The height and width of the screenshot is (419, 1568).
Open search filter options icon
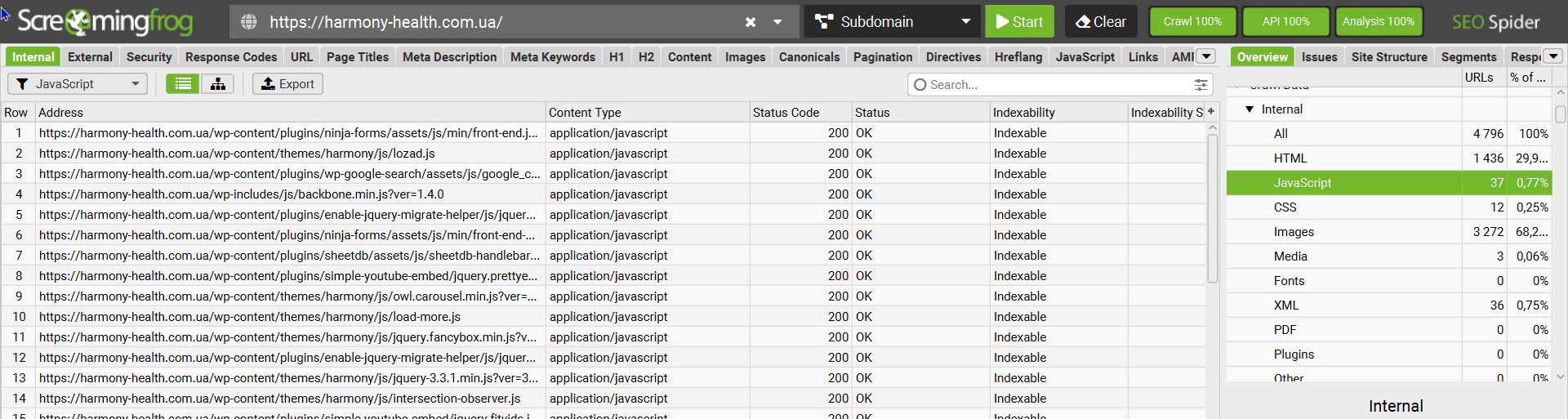click(1200, 85)
